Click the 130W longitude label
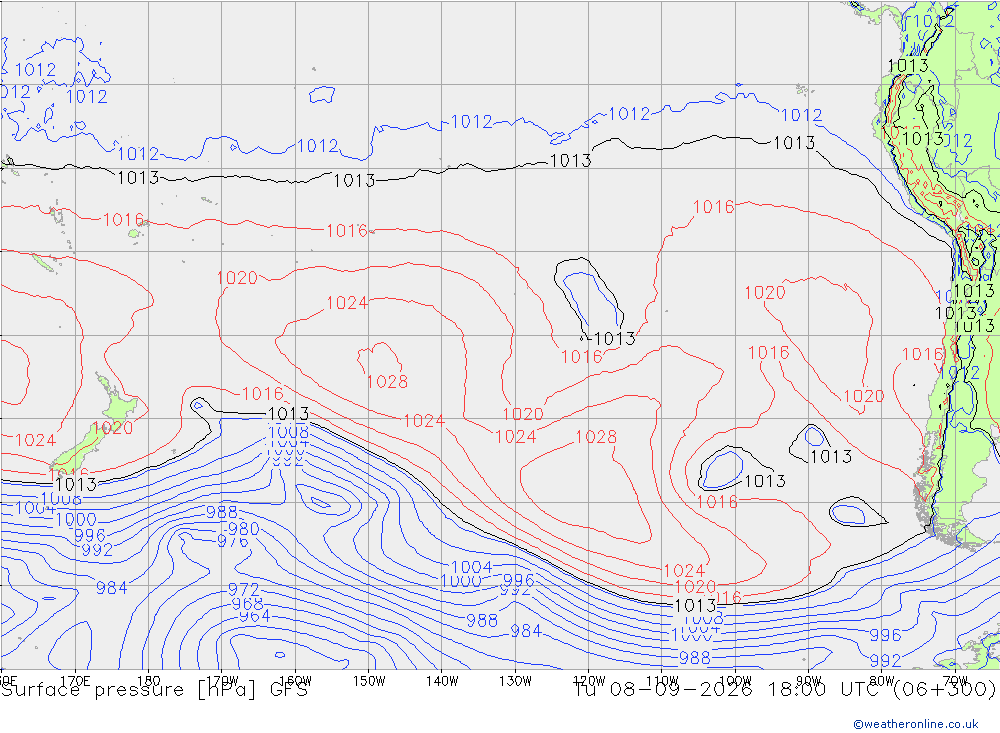The height and width of the screenshot is (733, 1000). (x=515, y=681)
